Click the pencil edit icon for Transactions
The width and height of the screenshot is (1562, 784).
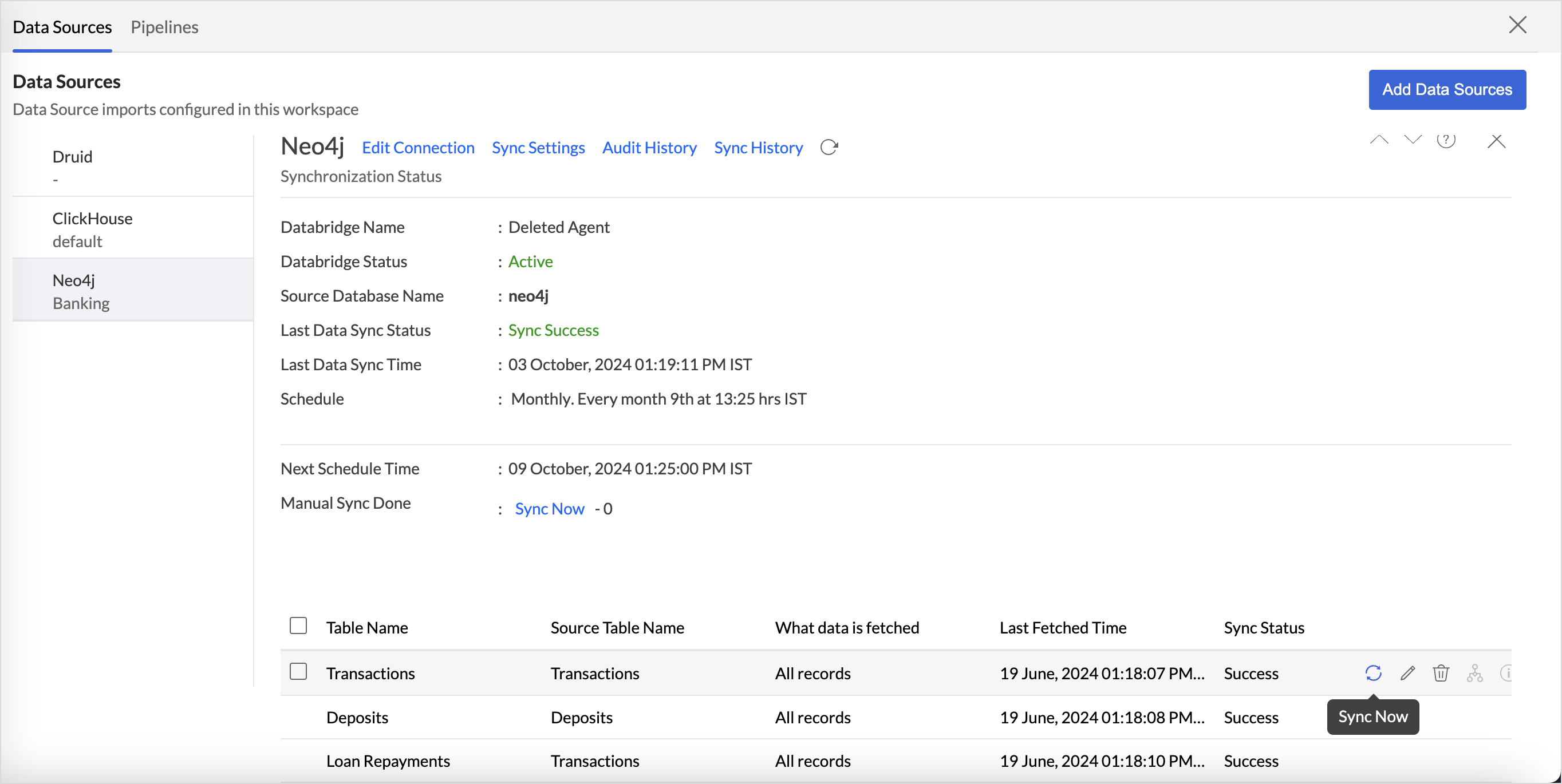point(1407,672)
